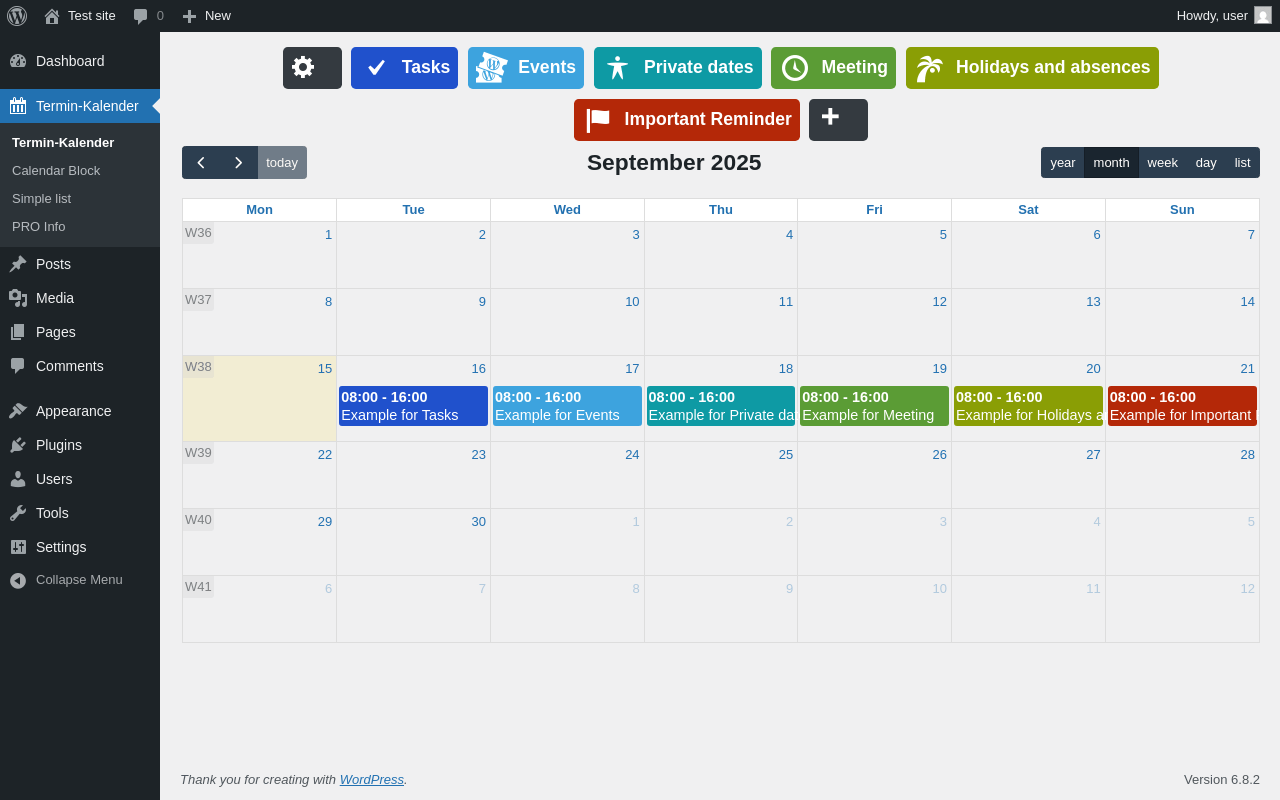1280x800 pixels.
Task: Collapse the admin sidebar menu
Action: tap(80, 580)
